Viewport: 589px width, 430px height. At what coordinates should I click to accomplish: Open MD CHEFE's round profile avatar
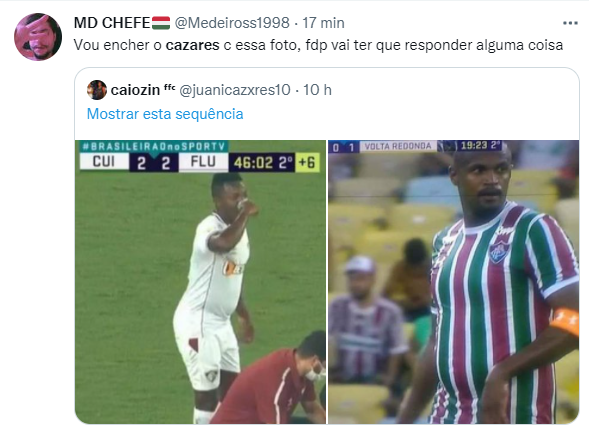click(x=38, y=37)
